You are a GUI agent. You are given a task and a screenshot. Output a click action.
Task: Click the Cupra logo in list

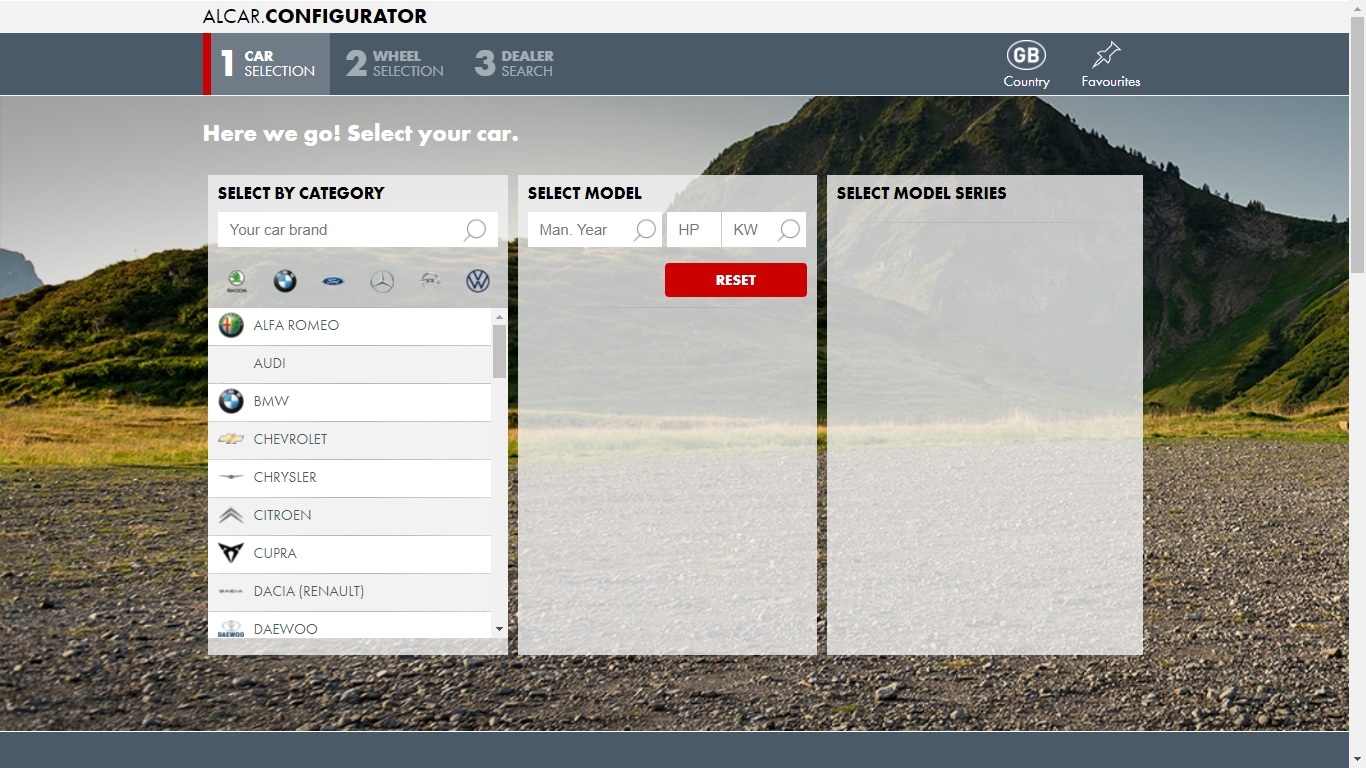[231, 553]
